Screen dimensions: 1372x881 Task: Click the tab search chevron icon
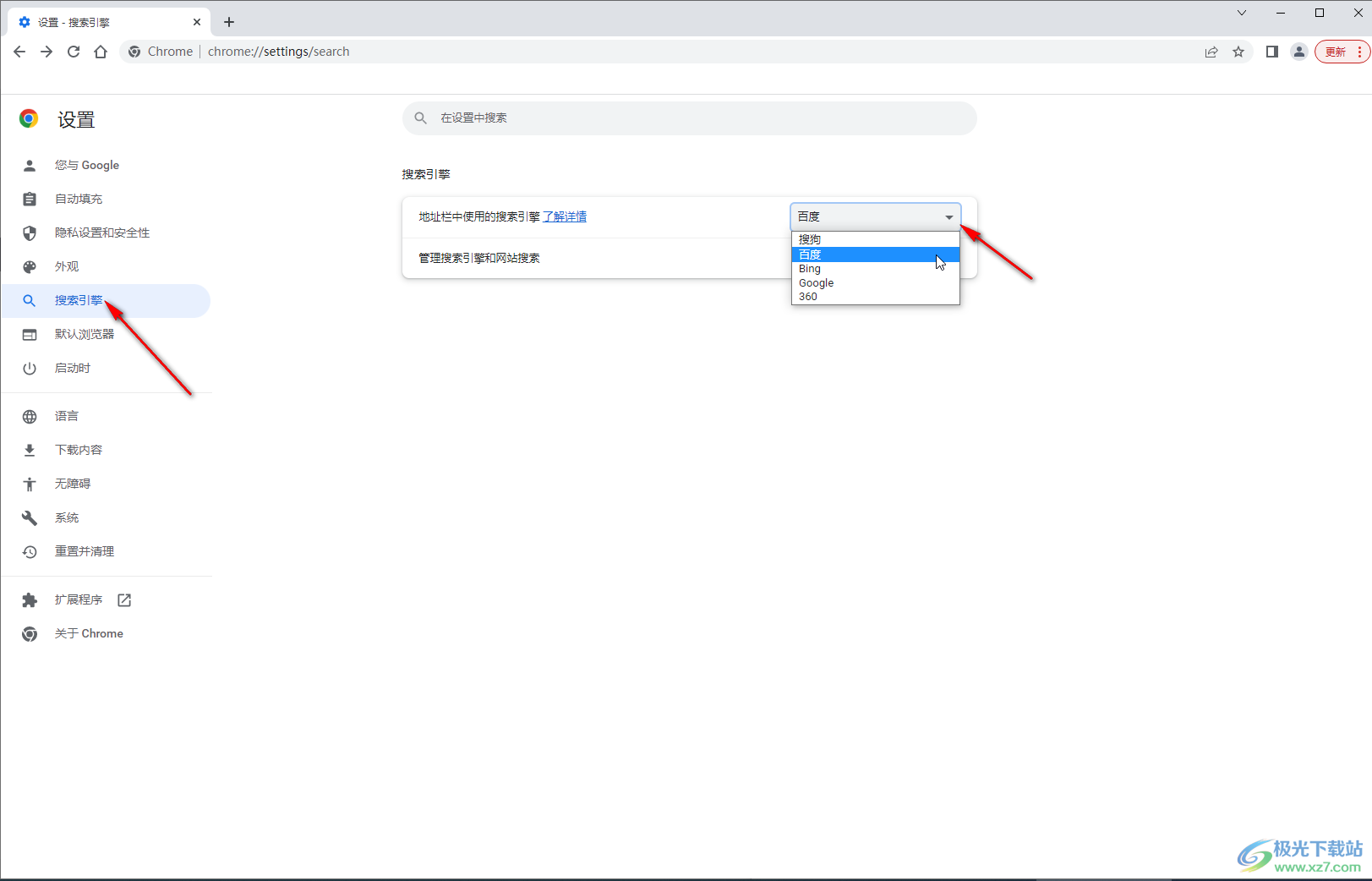tap(1242, 13)
